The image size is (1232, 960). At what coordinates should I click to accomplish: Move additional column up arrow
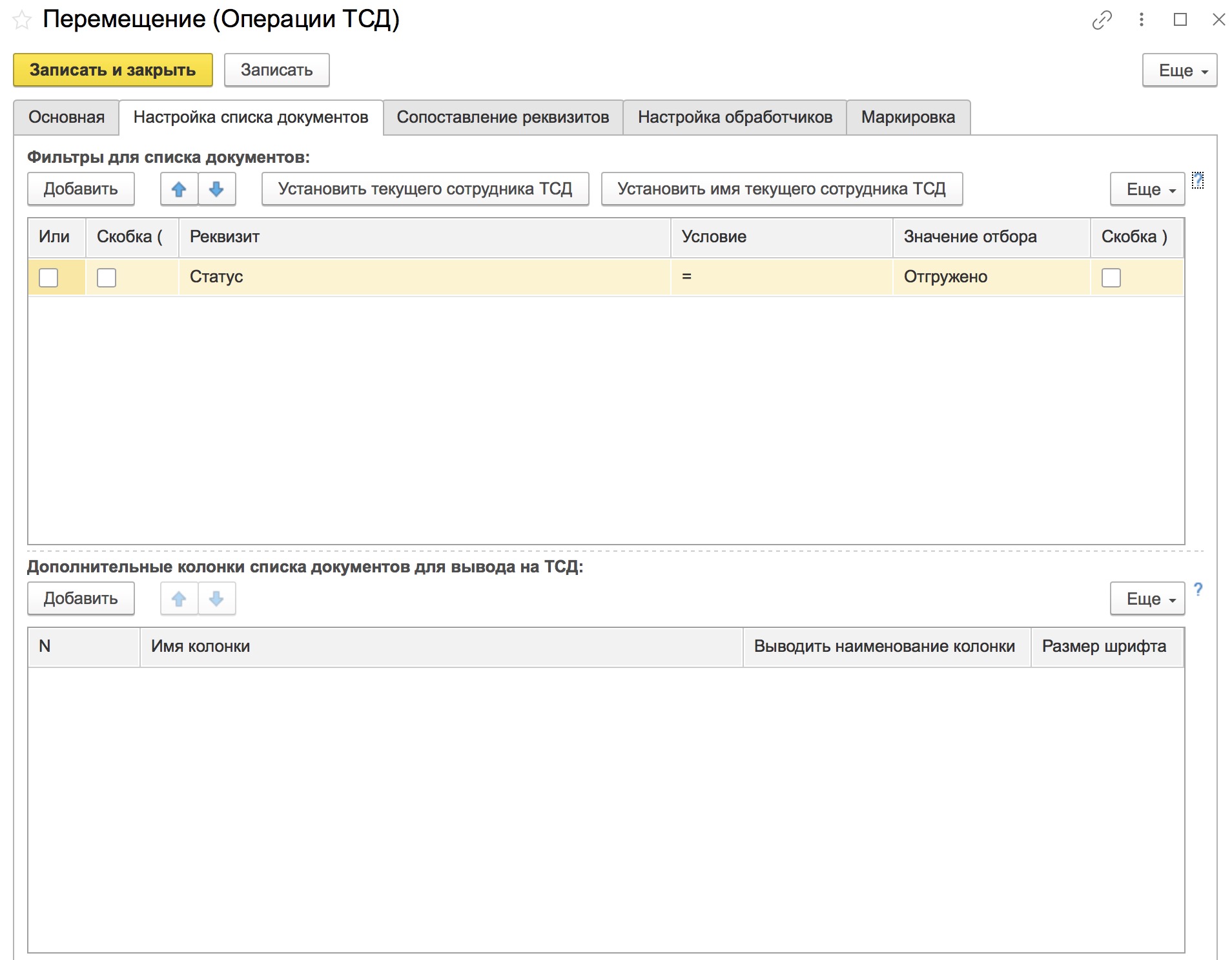tap(179, 599)
